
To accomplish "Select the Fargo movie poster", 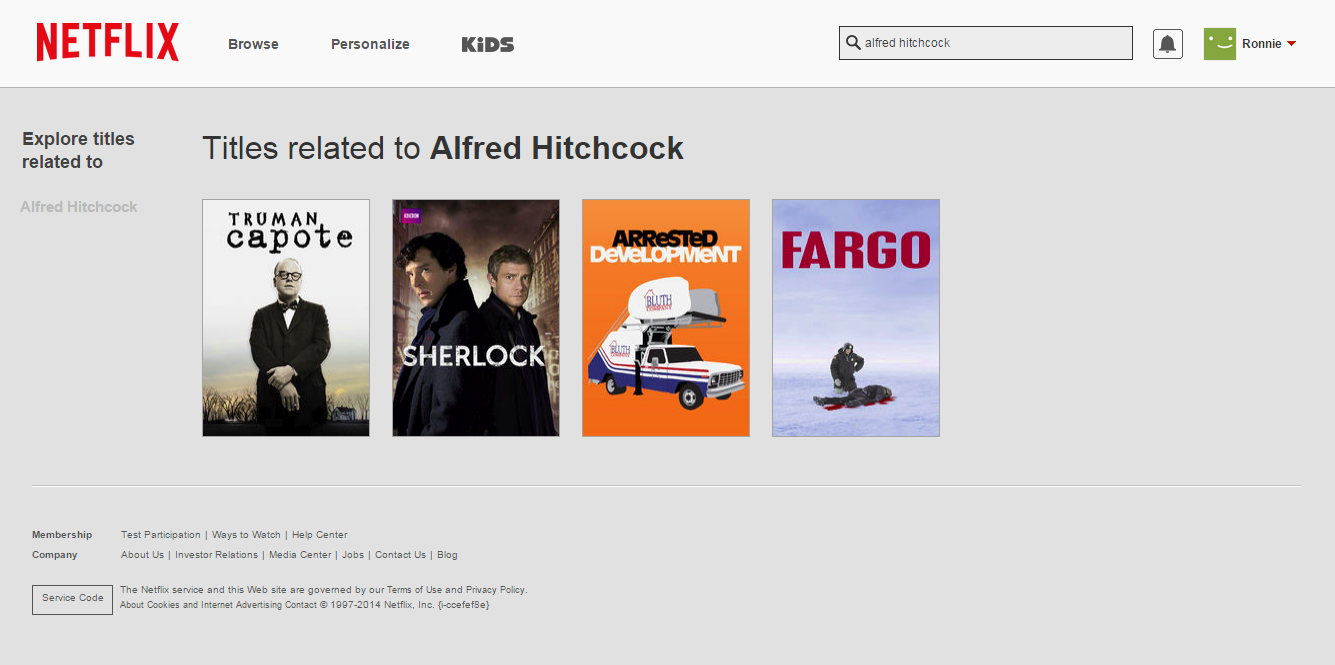I will pyautogui.click(x=856, y=318).
